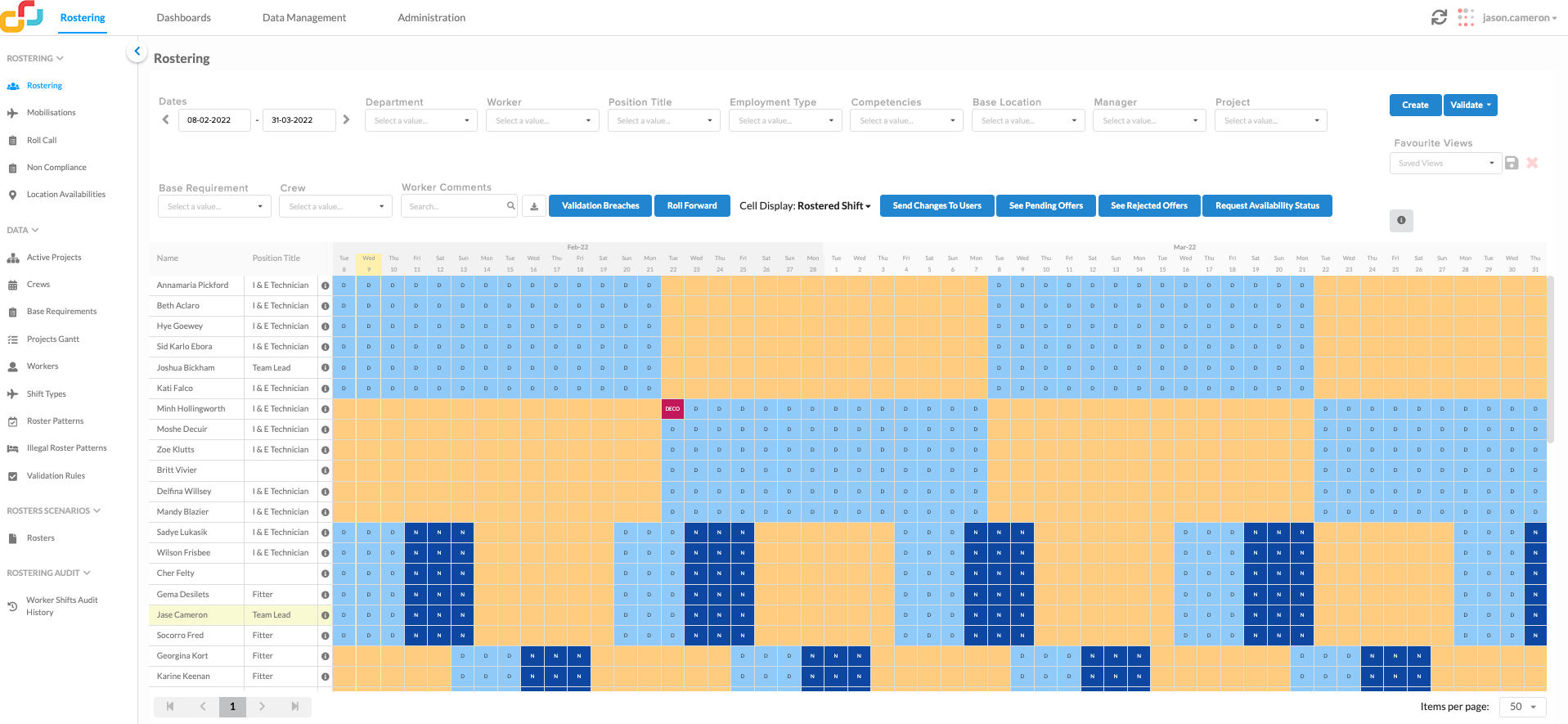Click See Pending Offers button
Image resolution: width=1568 pixels, height=724 pixels.
coord(1046,206)
